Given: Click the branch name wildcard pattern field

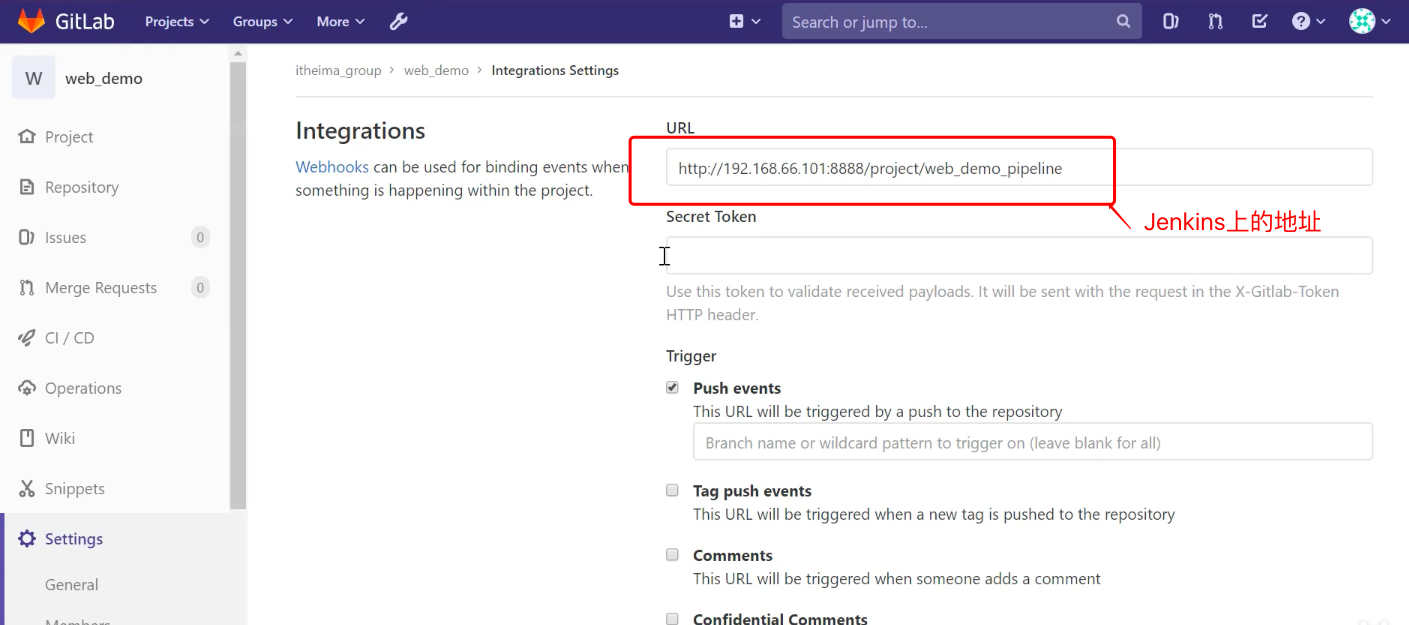Looking at the screenshot, I should click(x=1032, y=442).
